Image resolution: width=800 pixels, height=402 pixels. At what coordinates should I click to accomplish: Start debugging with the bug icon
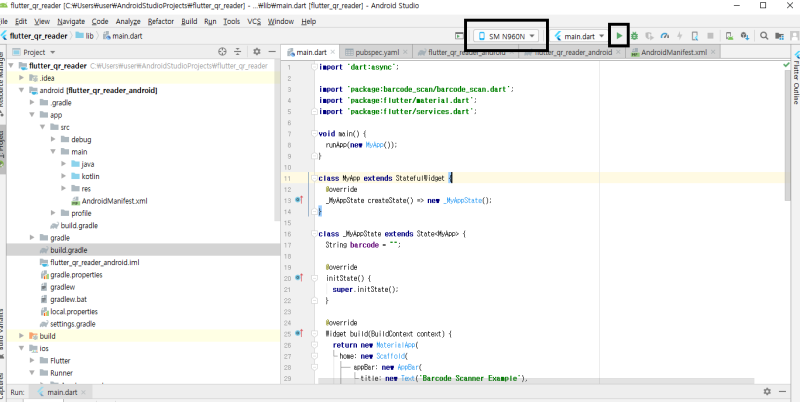[634, 36]
